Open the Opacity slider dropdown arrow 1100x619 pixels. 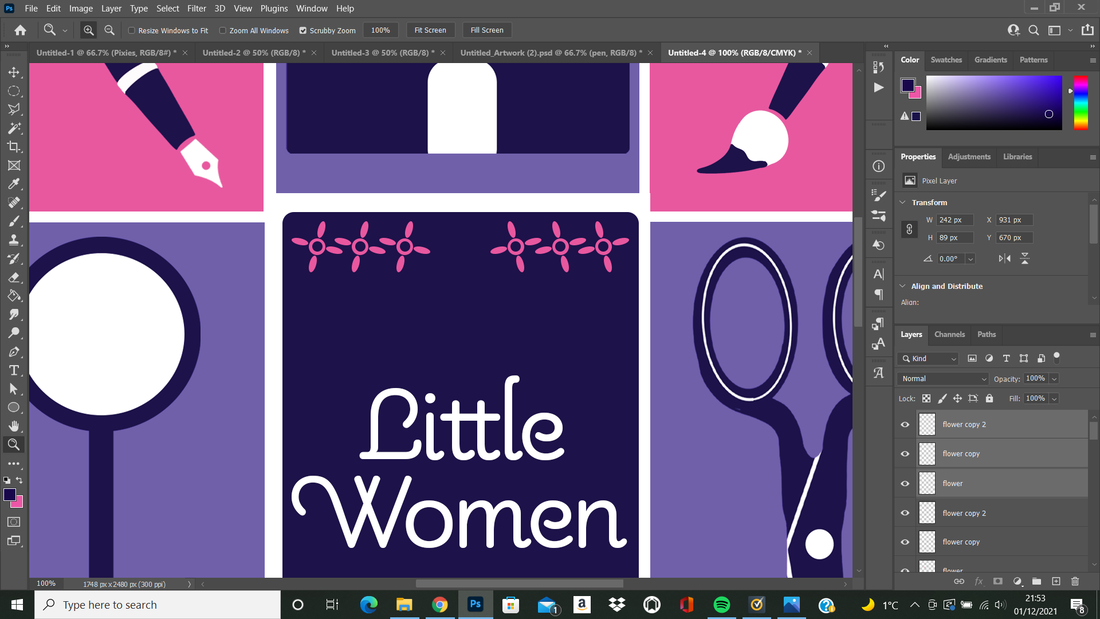[x=1054, y=379]
